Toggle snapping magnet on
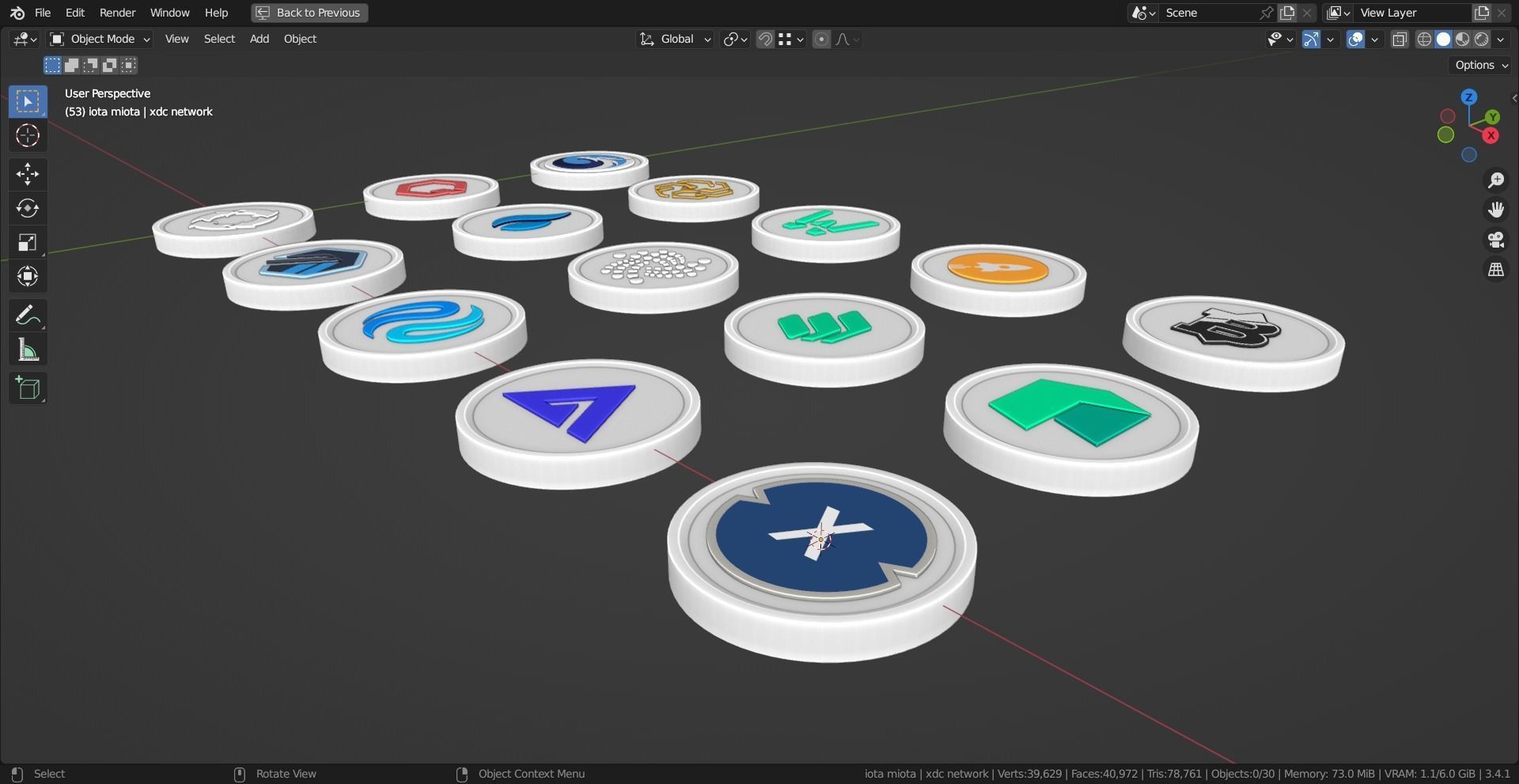1519x784 pixels. (765, 39)
